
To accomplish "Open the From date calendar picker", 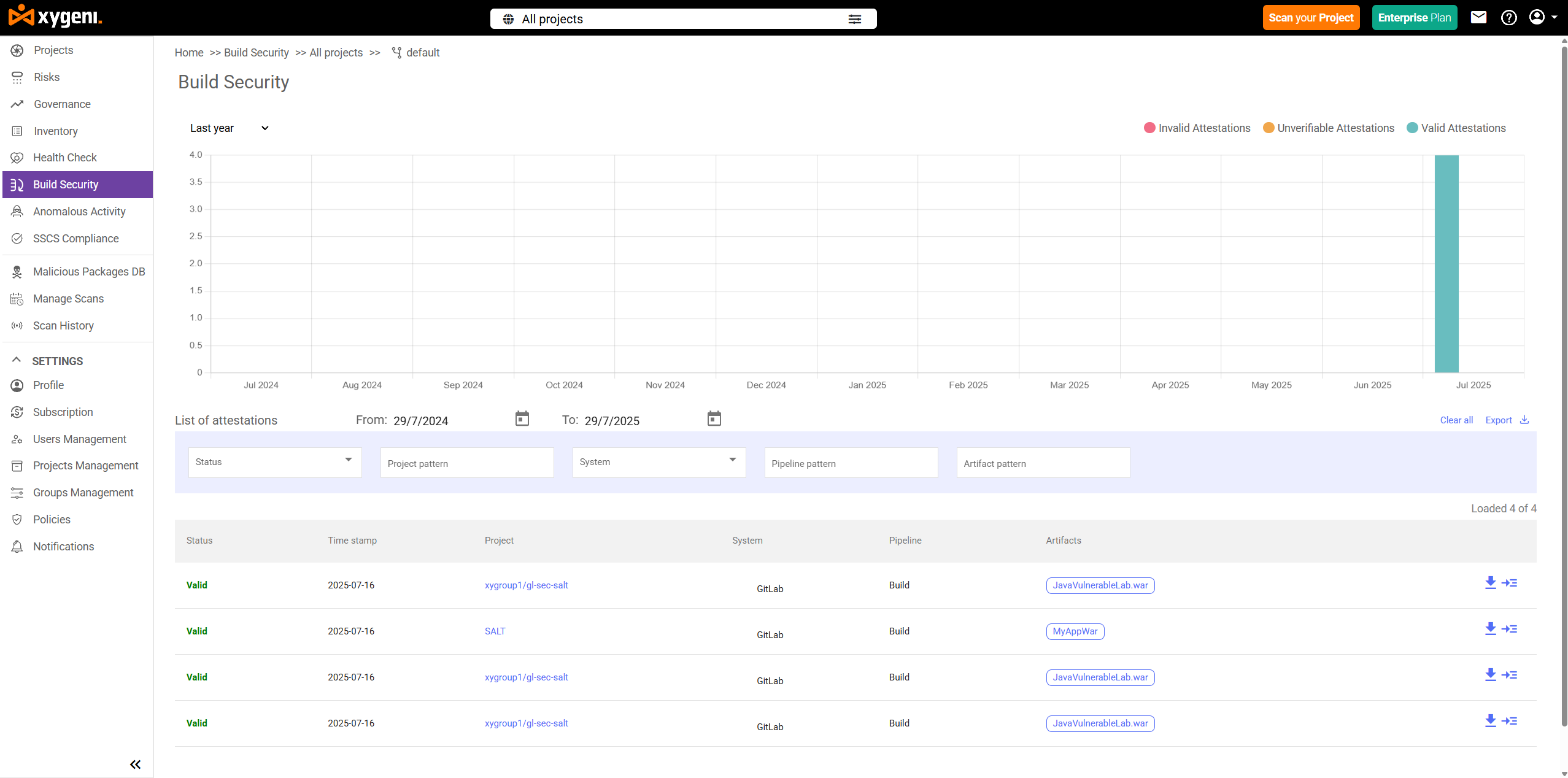I will pos(522,419).
